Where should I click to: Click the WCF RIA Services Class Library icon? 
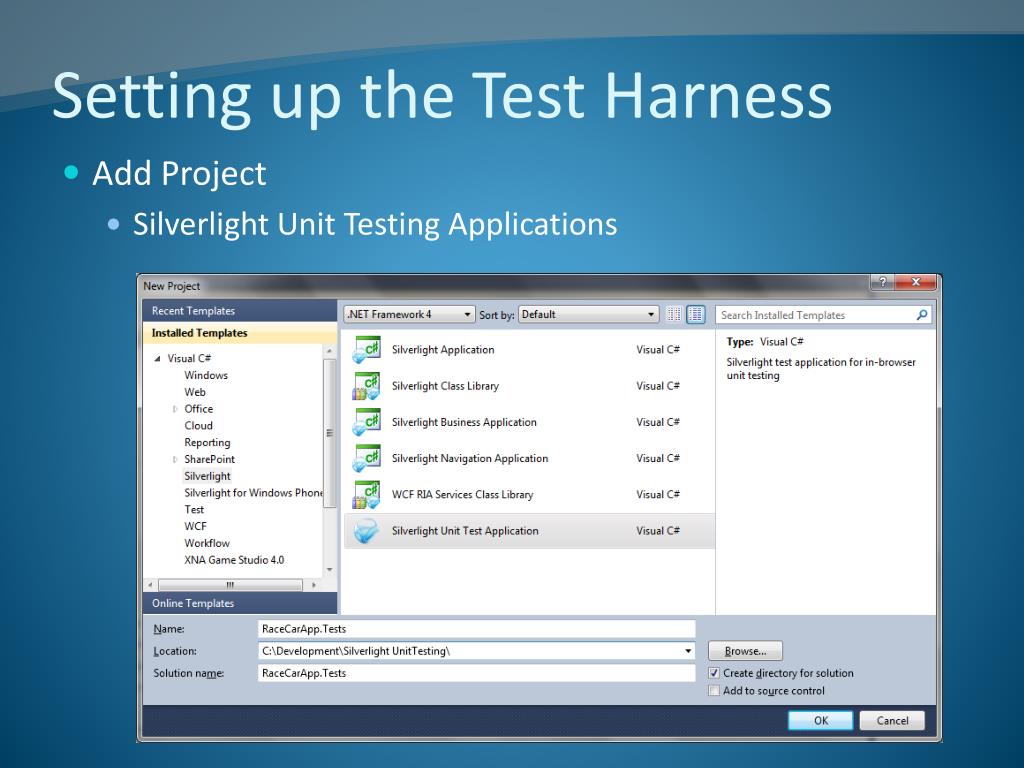366,495
